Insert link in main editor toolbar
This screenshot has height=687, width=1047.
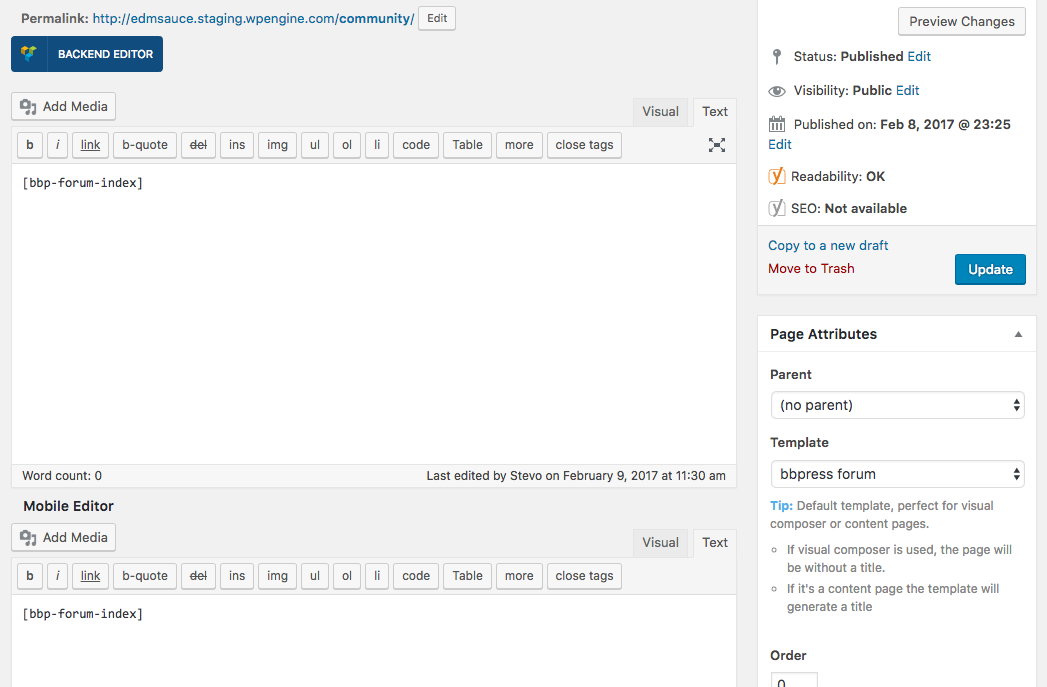pyautogui.click(x=90, y=145)
